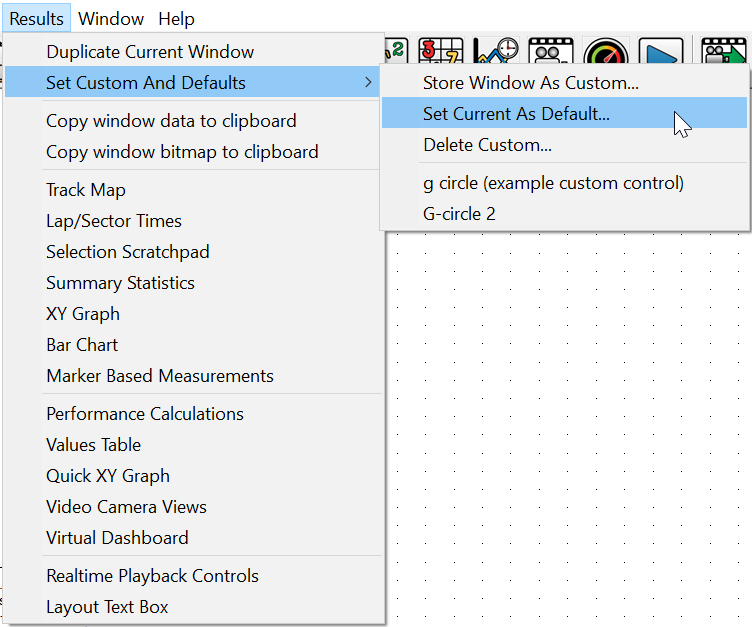This screenshot has width=752, height=627.
Task: Select Marker Based Measurements
Action: click(160, 376)
